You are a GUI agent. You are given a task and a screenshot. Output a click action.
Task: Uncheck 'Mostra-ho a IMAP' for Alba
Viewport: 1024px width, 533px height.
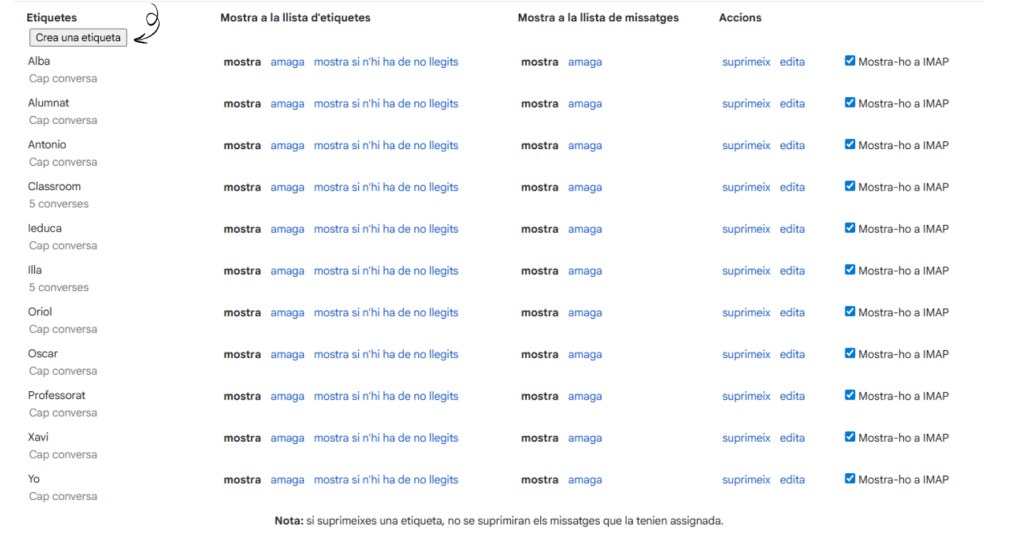(850, 61)
